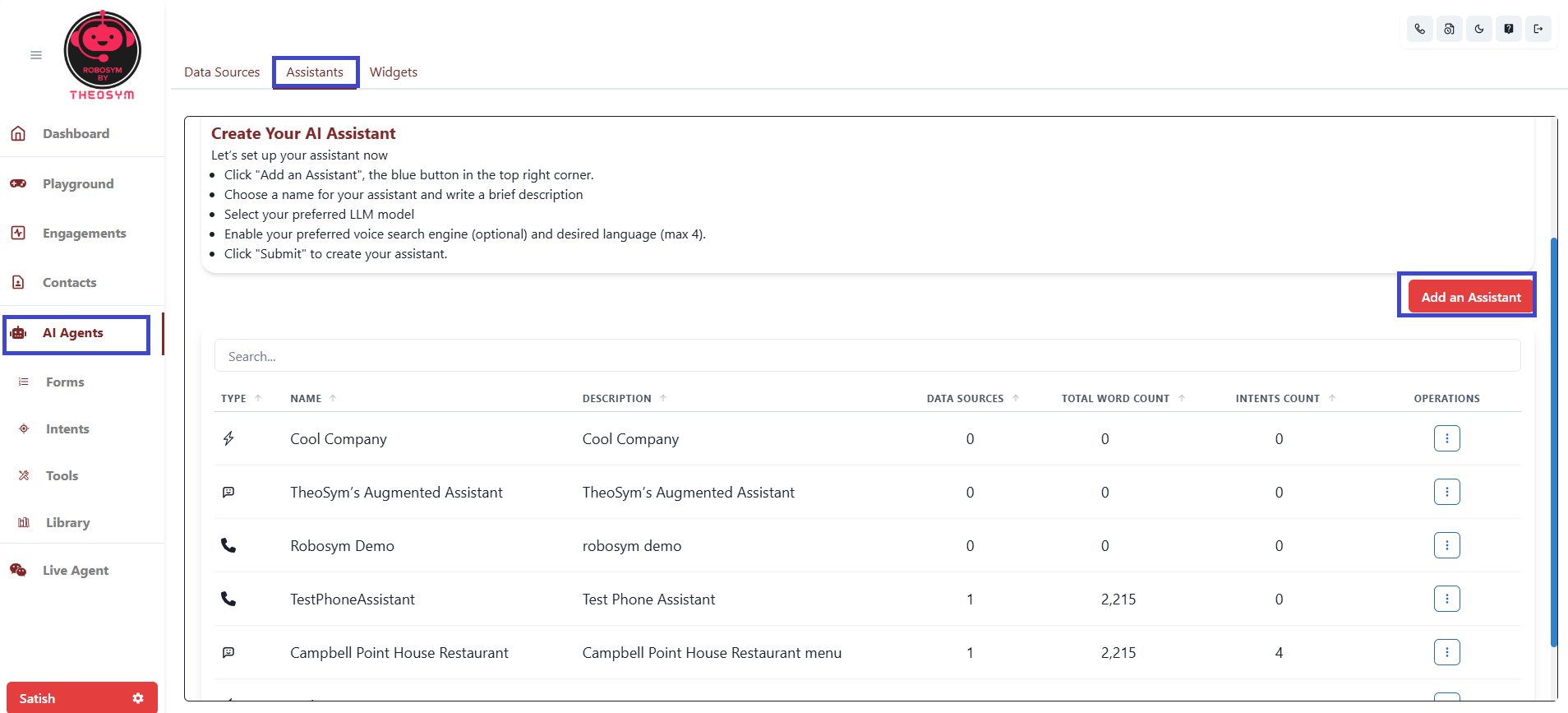Screen dimensions: 1568x713
Task: Sort by INTENTS COUNT column arrow
Action: point(1332,398)
